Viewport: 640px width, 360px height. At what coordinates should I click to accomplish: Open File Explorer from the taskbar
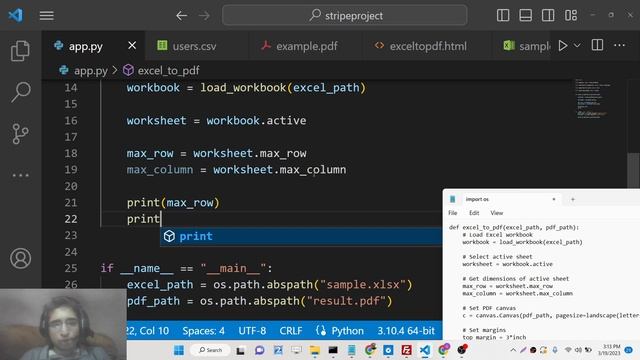tap(314, 350)
